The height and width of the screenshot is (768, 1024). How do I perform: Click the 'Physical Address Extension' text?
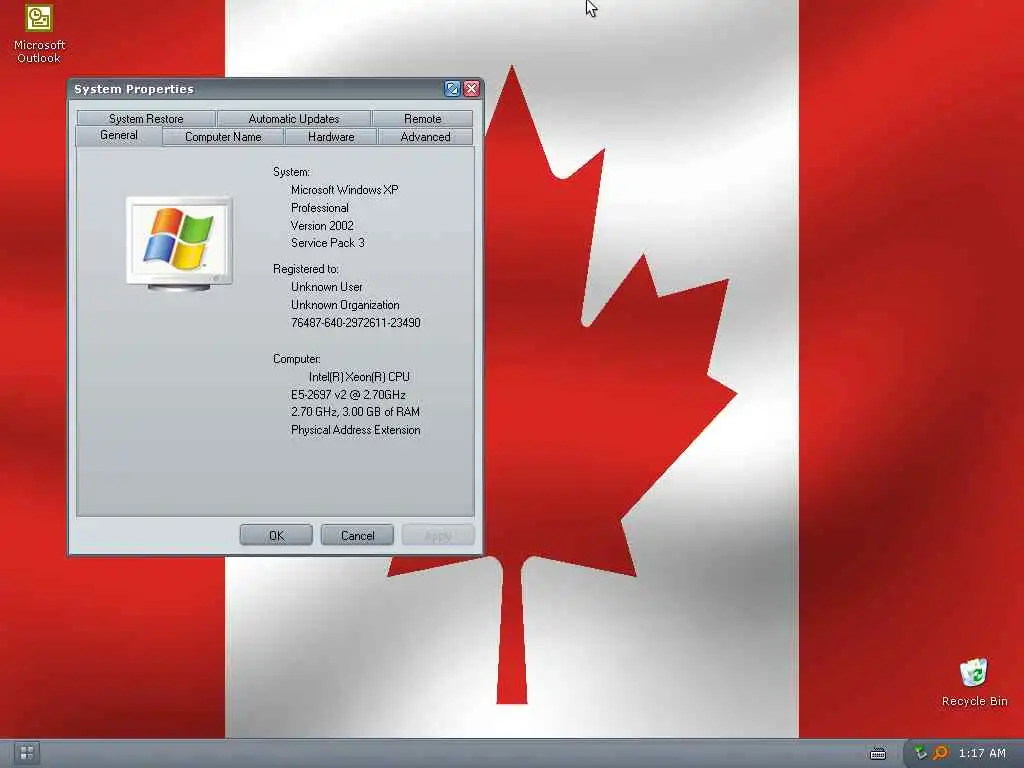tap(355, 430)
